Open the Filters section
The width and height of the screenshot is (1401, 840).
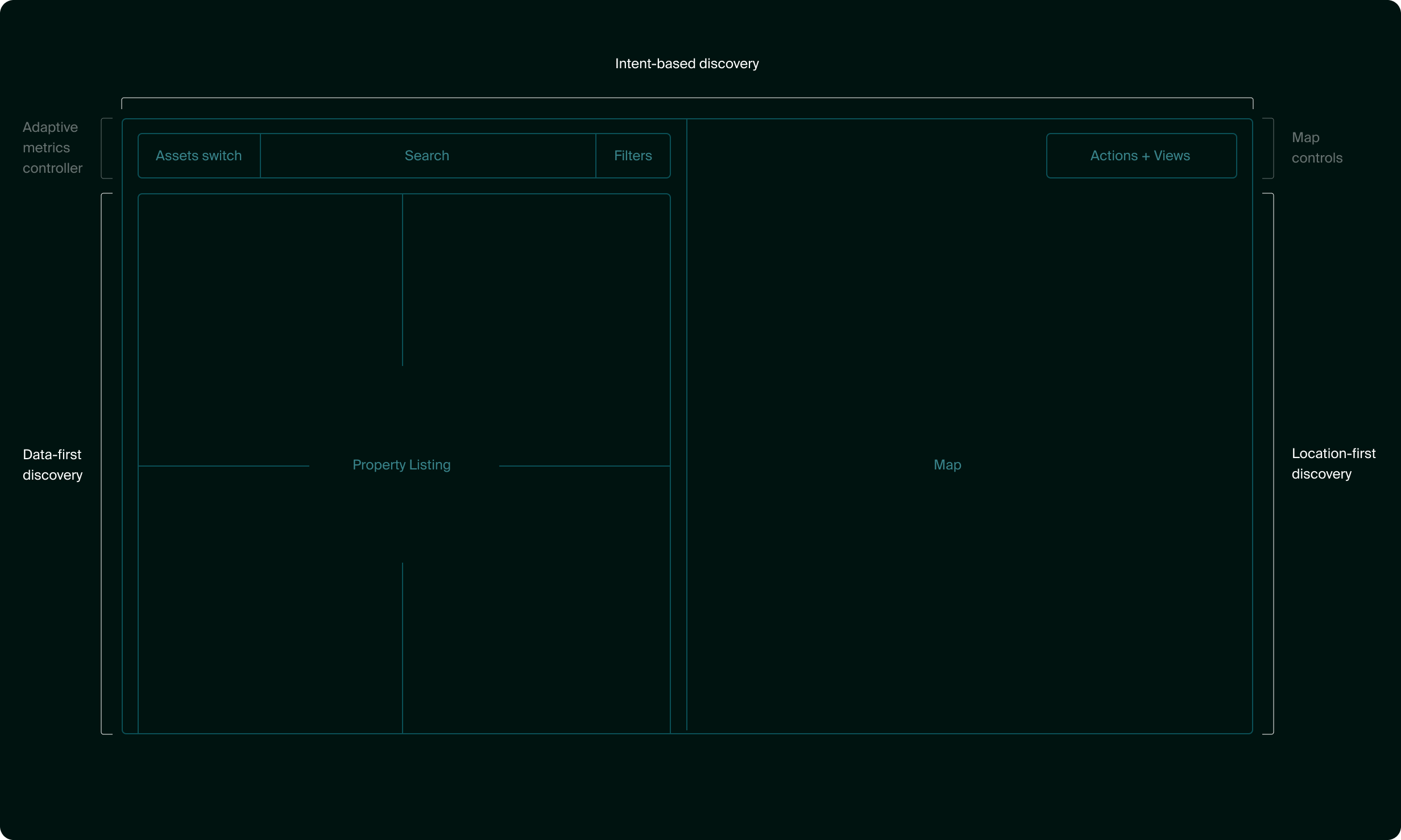point(633,156)
